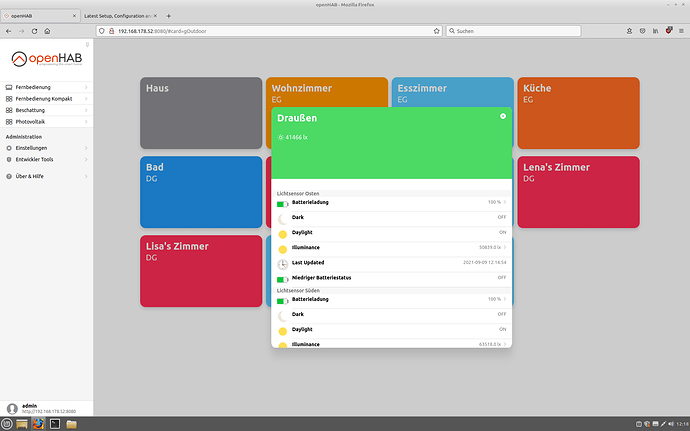The width and height of the screenshot is (690, 431).
Task: Open Lena's Zimmer card
Action: tap(579, 192)
